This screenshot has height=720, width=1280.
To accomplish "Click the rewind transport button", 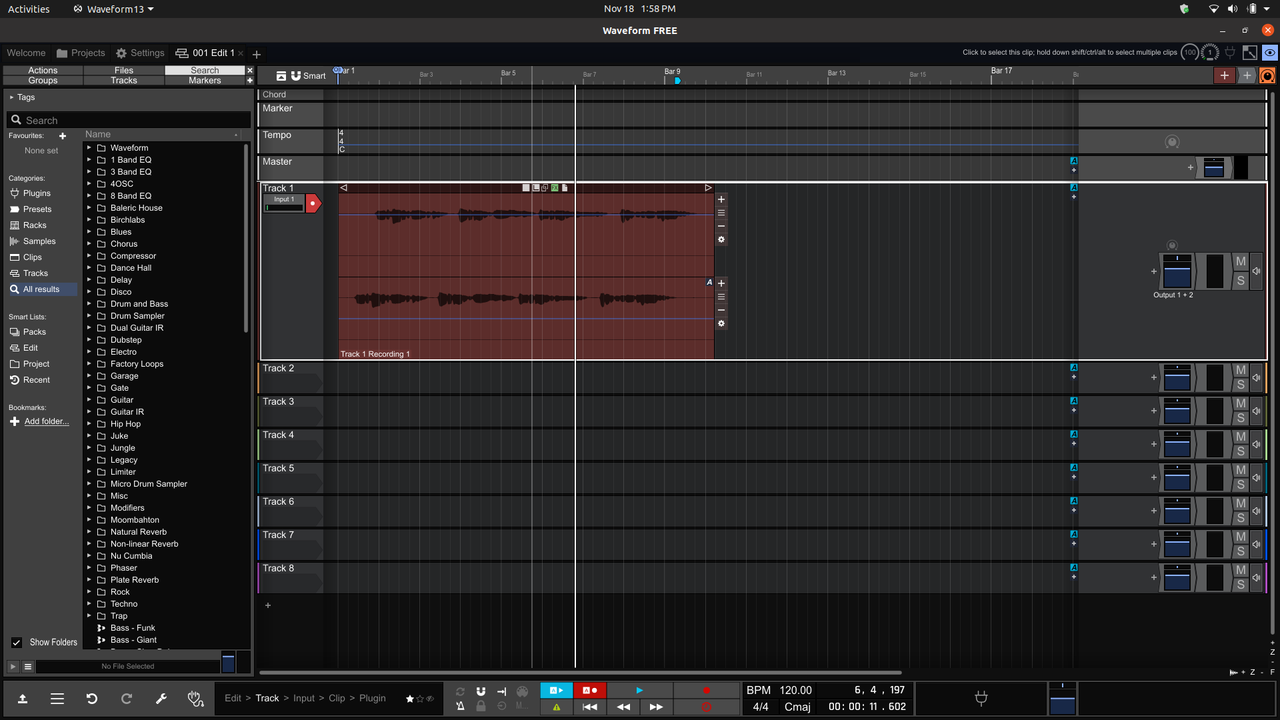I will pos(623,706).
